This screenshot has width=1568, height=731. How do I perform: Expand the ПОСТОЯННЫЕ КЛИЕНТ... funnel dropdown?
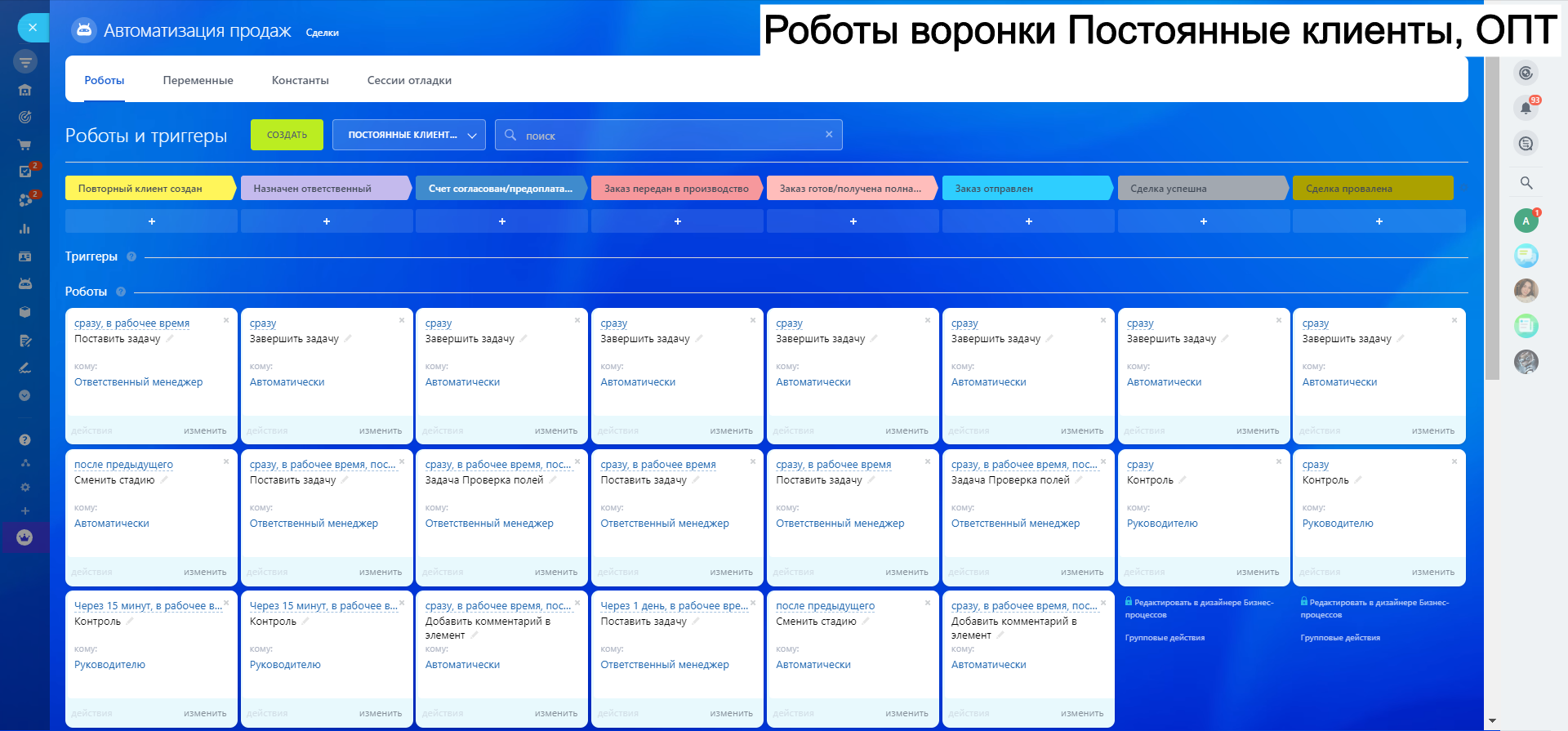[x=408, y=135]
